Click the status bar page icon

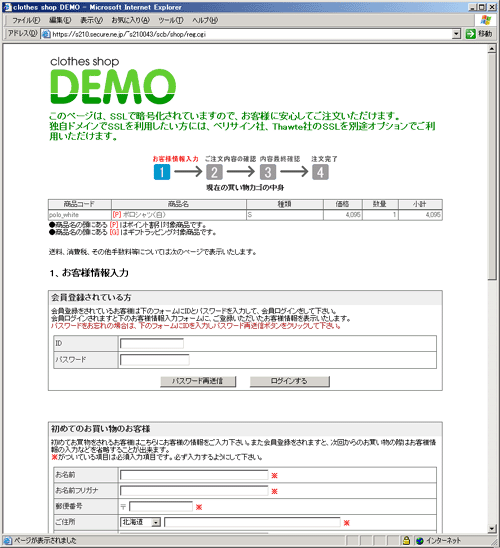(x=7, y=541)
